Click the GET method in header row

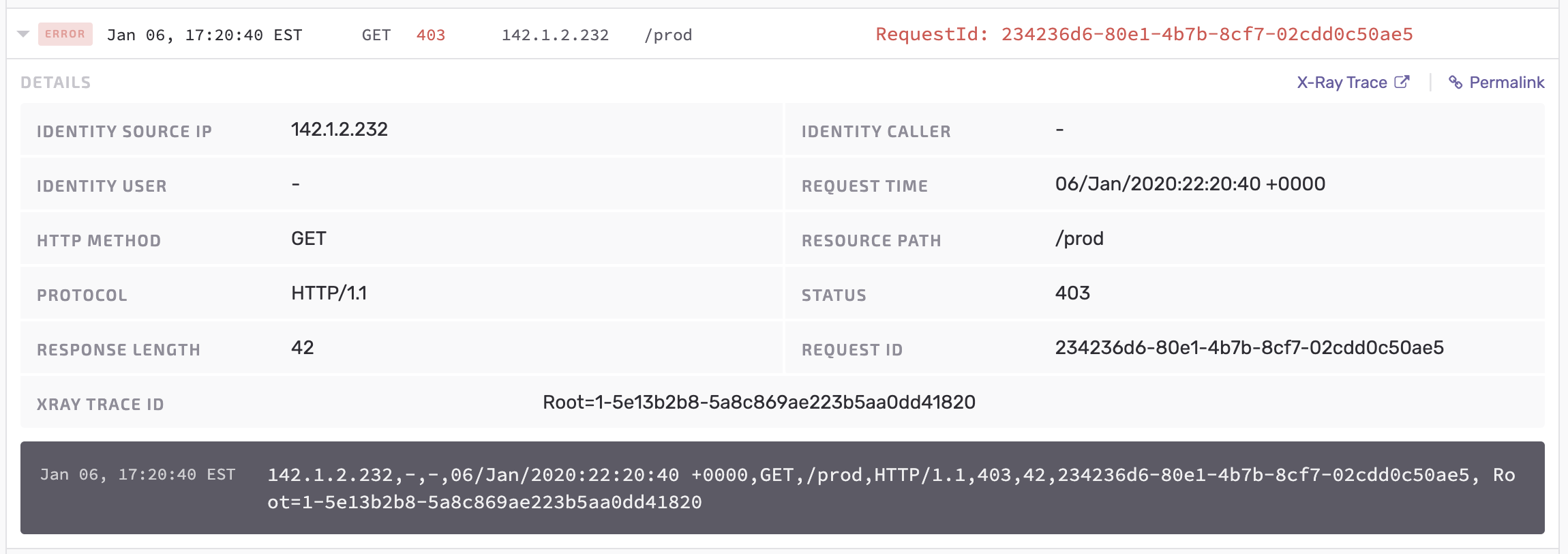tap(376, 35)
